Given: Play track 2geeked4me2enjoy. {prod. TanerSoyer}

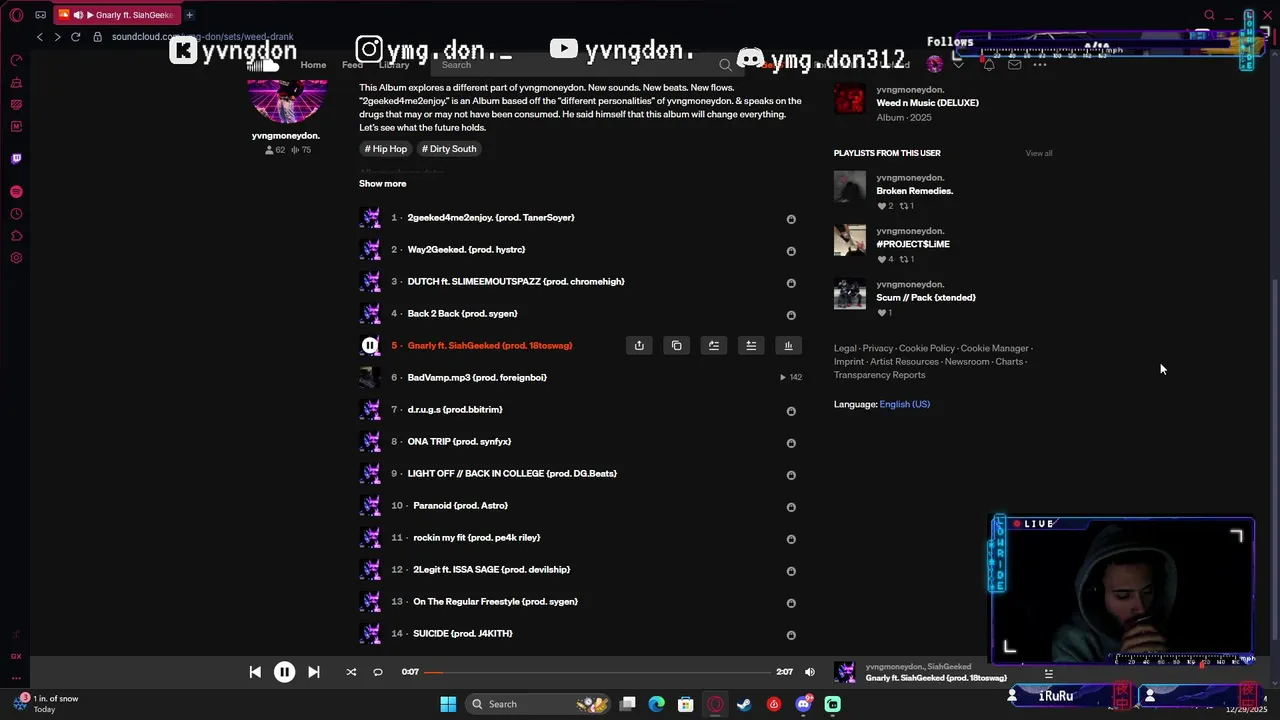Looking at the screenshot, I should 491,217.
